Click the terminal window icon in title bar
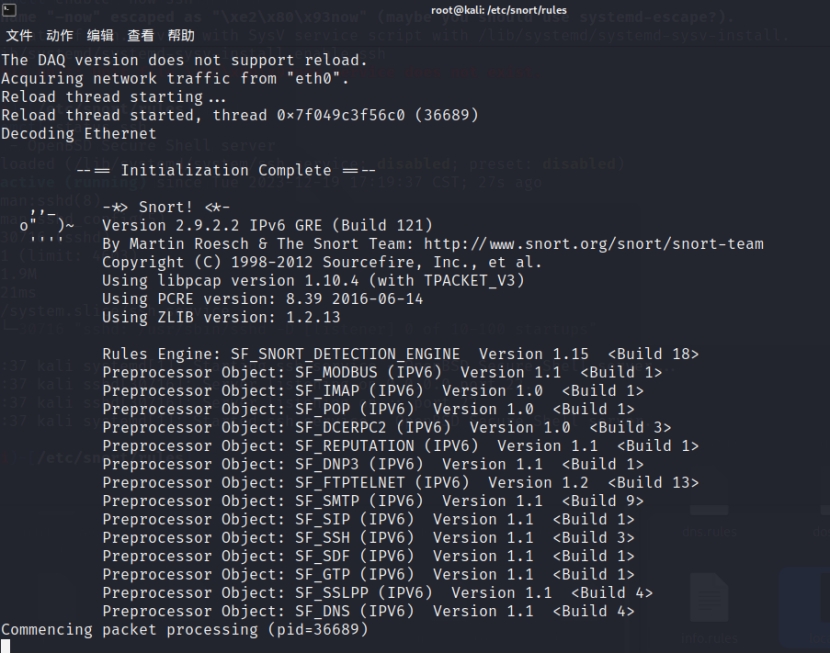 point(9,9)
